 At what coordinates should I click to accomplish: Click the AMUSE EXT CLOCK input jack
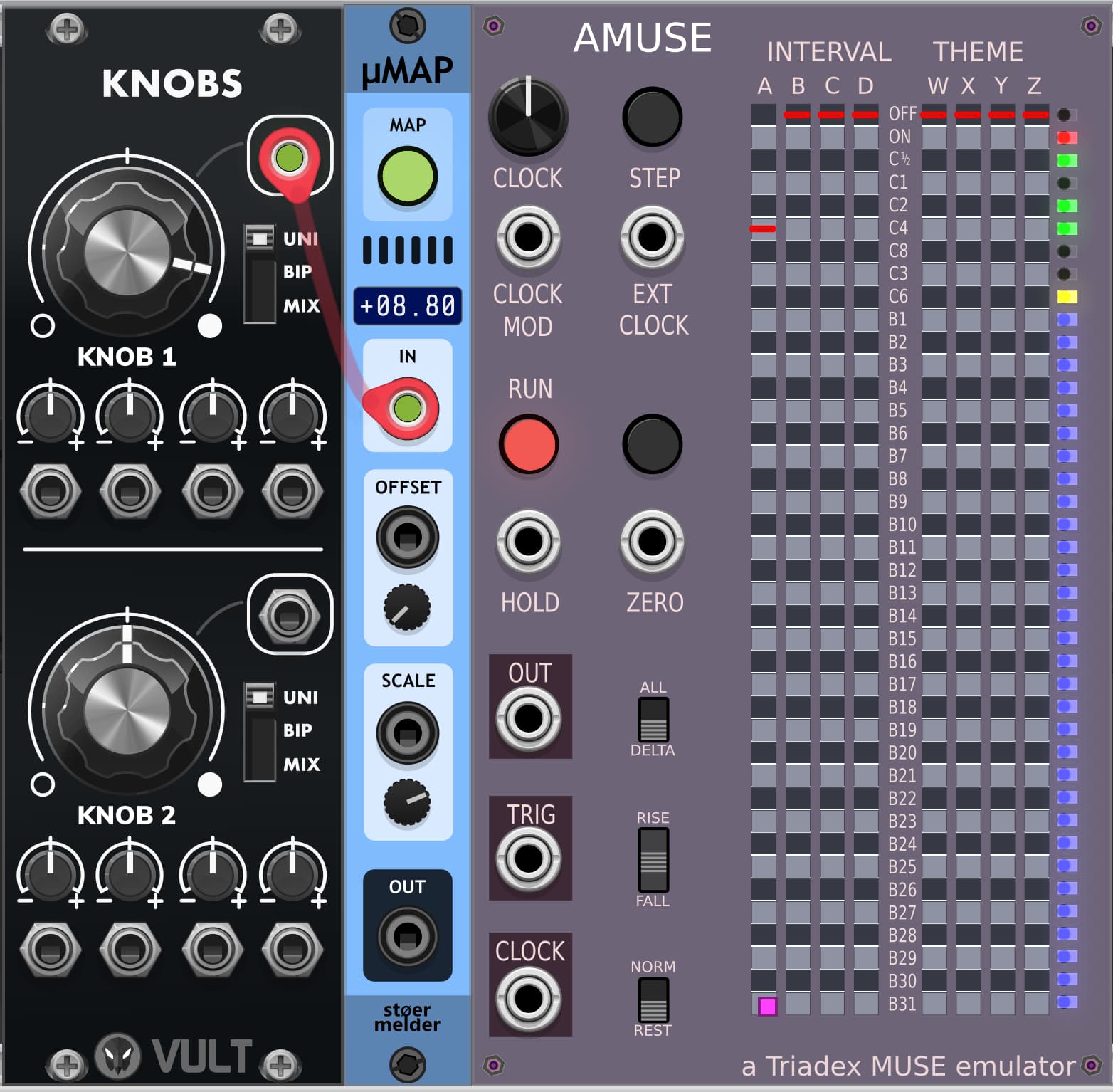coord(652,237)
